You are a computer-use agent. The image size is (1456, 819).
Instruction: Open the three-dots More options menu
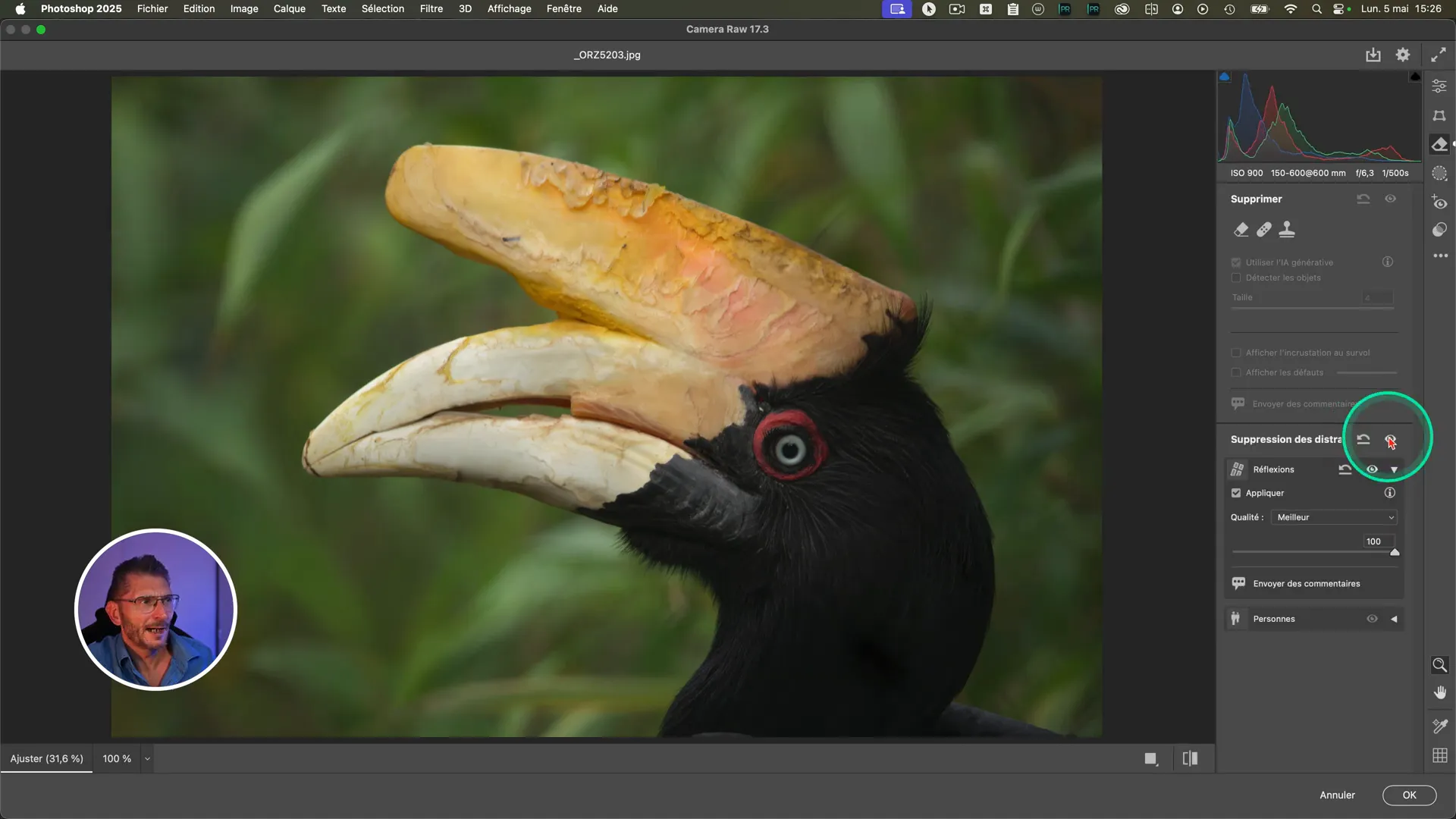coord(1440,256)
